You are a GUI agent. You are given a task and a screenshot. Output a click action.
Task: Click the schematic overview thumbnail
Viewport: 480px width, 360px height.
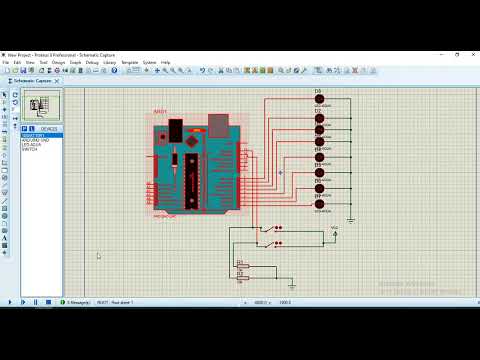(x=42, y=105)
